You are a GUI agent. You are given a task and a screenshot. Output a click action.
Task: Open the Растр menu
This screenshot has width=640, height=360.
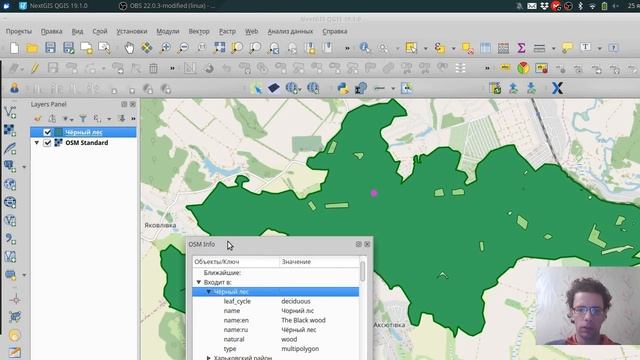[x=227, y=31]
